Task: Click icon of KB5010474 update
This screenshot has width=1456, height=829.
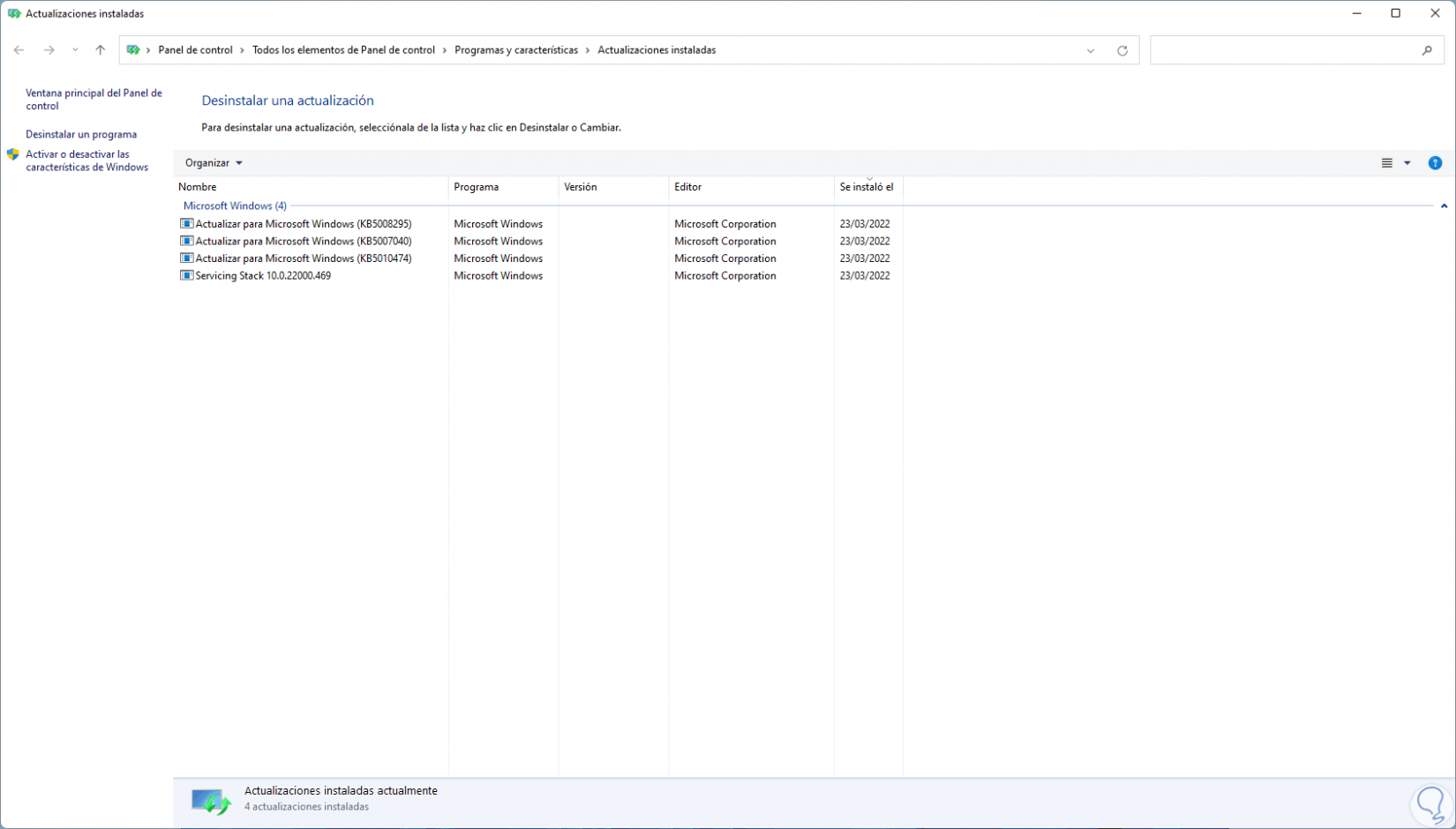Action: pos(186,258)
